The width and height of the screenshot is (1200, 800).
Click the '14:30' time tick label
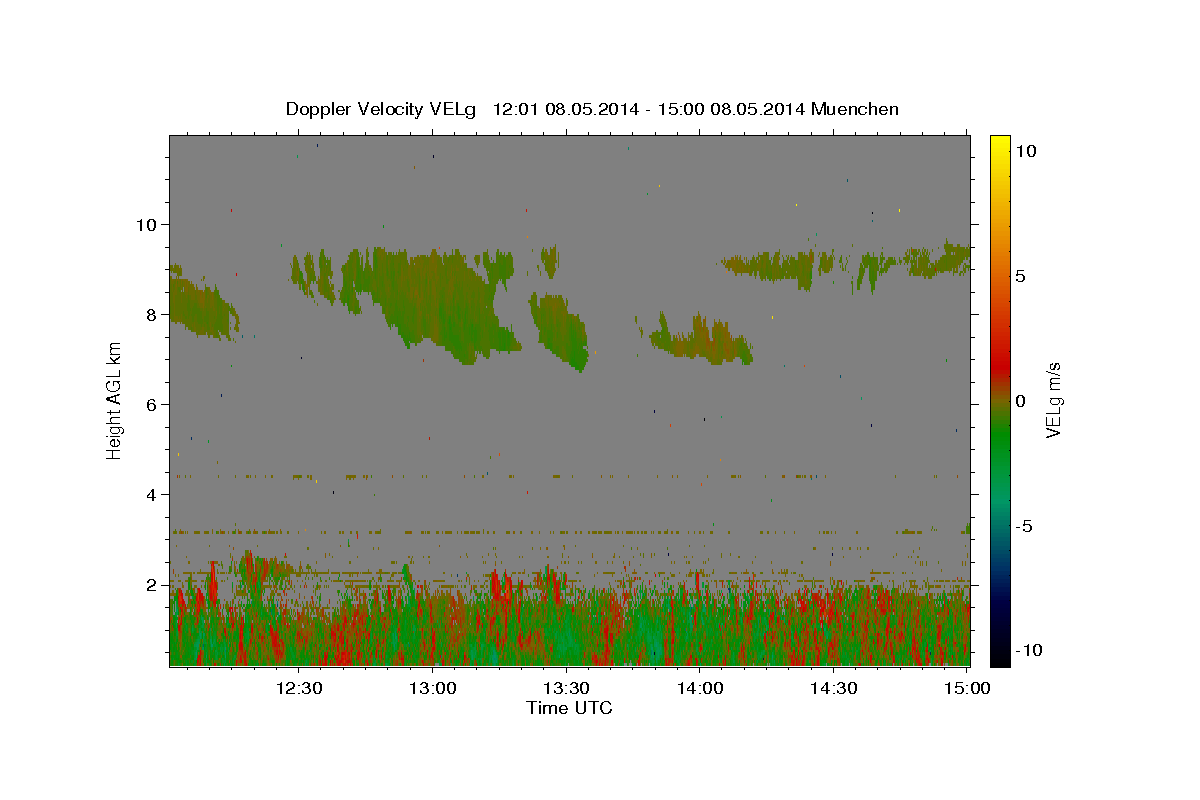[x=834, y=688]
